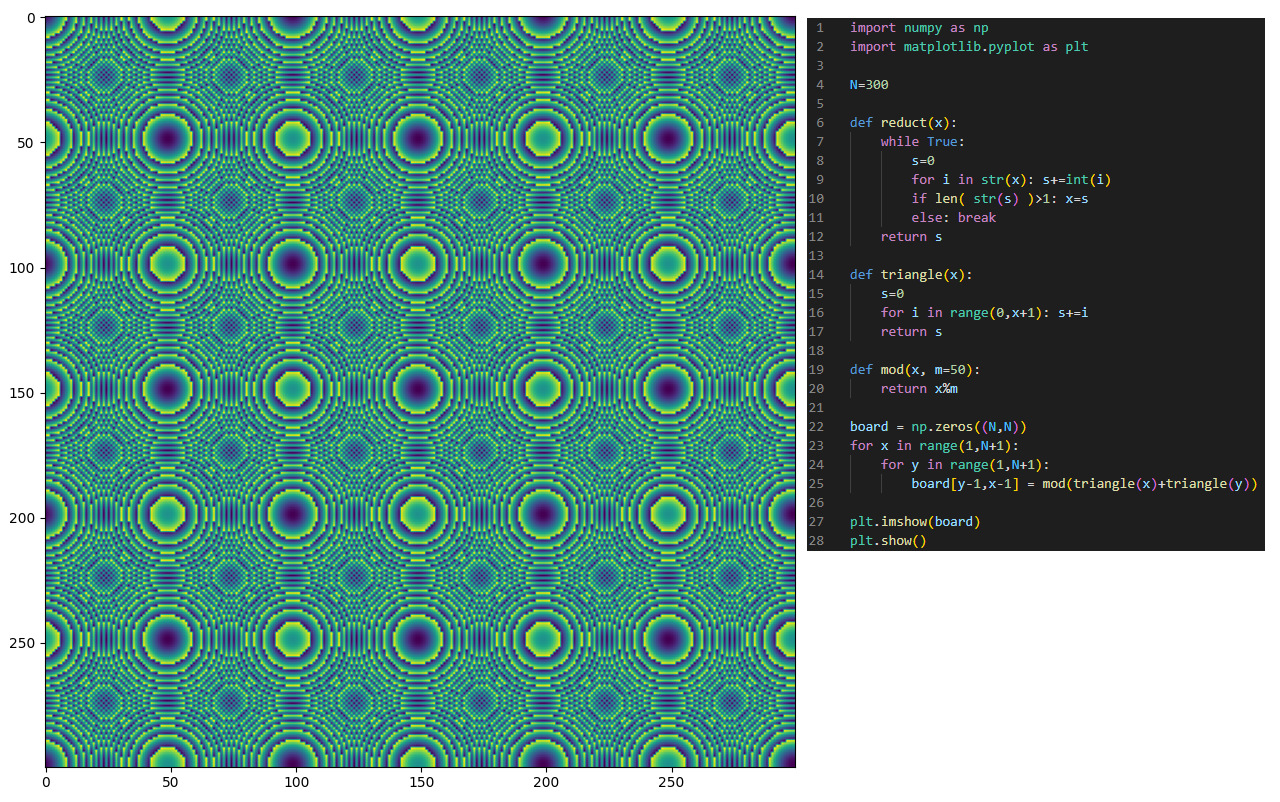Click the "for y in range(1,N+1):" loop line
Image resolution: width=1280 pixels, height=802 pixels.
(x=965, y=465)
